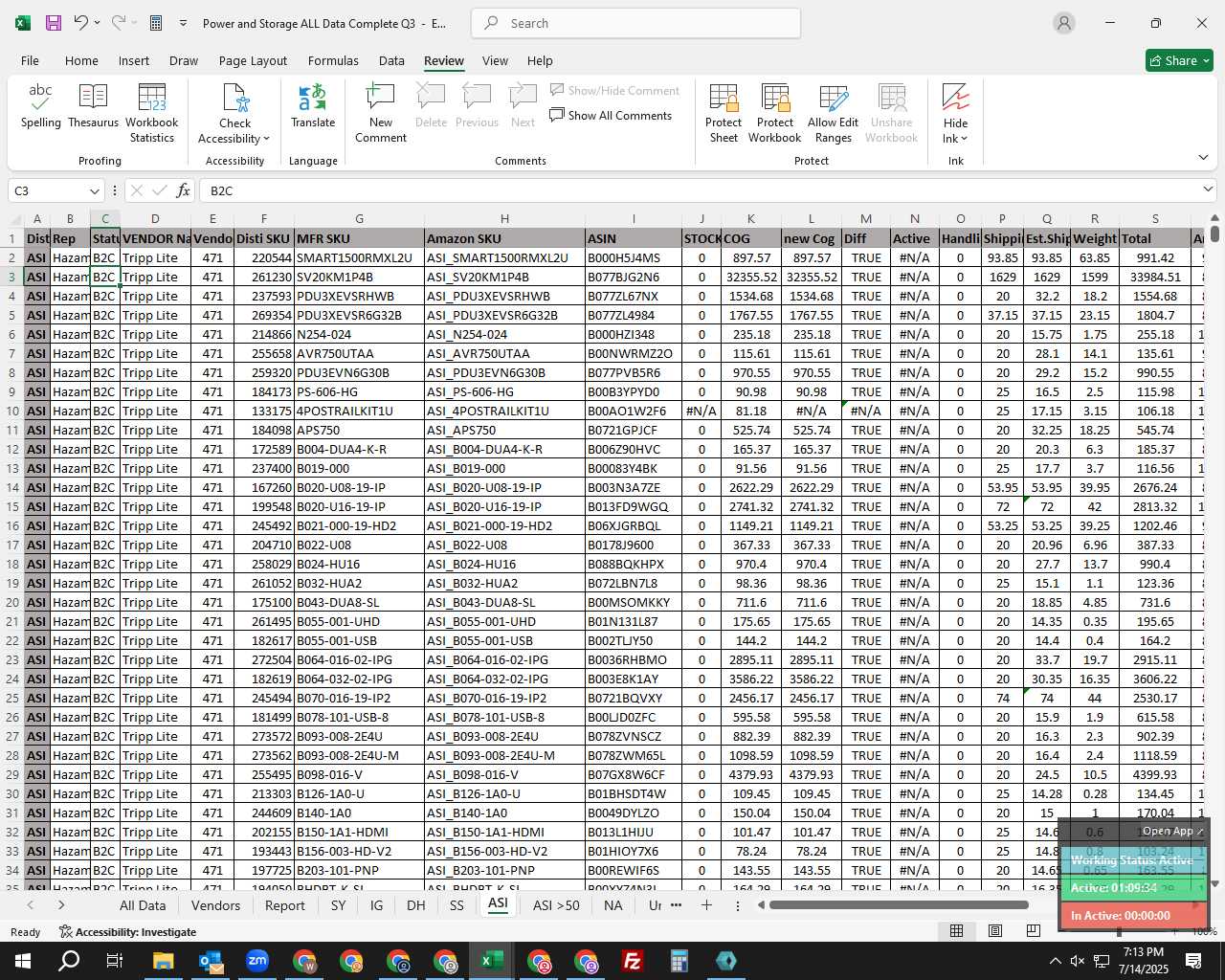The height and width of the screenshot is (980, 1225).
Task: Open Zoom from the taskbar
Action: point(256,961)
